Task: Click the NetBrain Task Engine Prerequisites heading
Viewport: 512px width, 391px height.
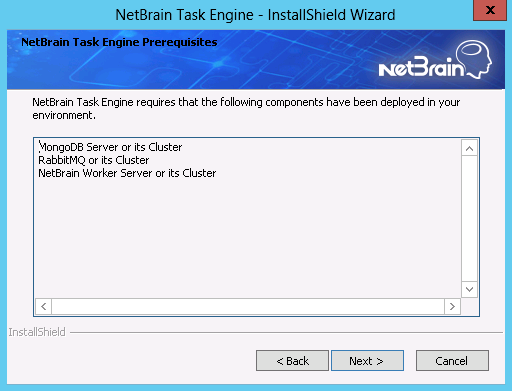Action: (x=119, y=42)
